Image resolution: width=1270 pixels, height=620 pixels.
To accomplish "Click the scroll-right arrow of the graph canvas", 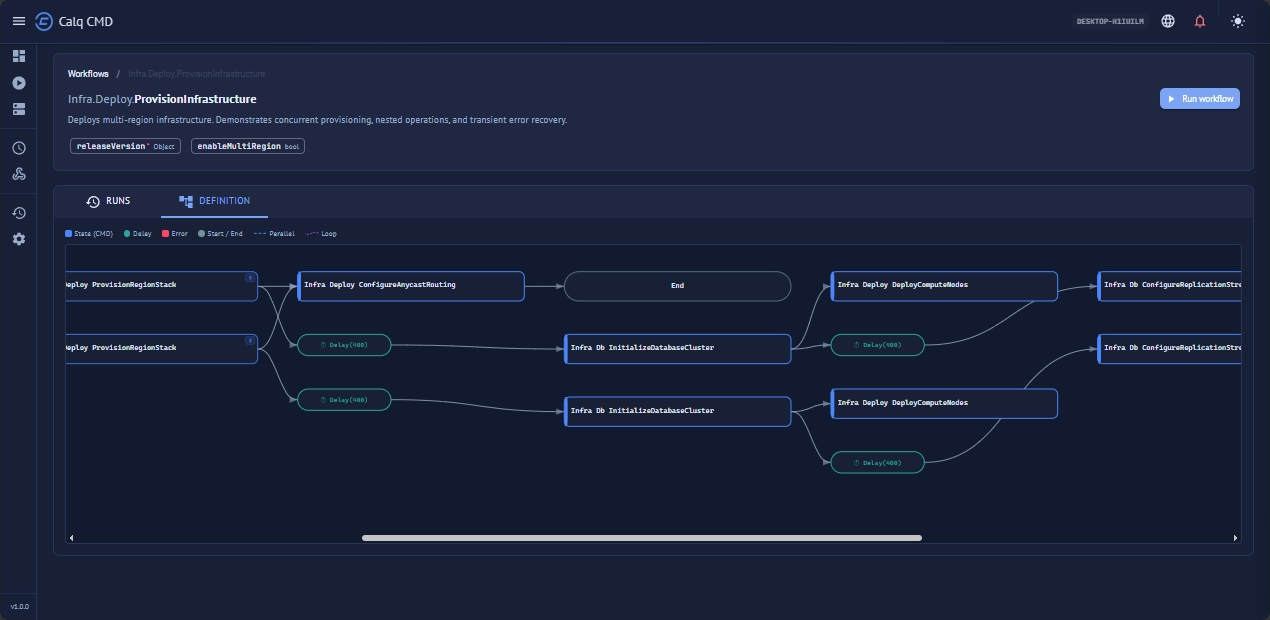I will 1236,538.
